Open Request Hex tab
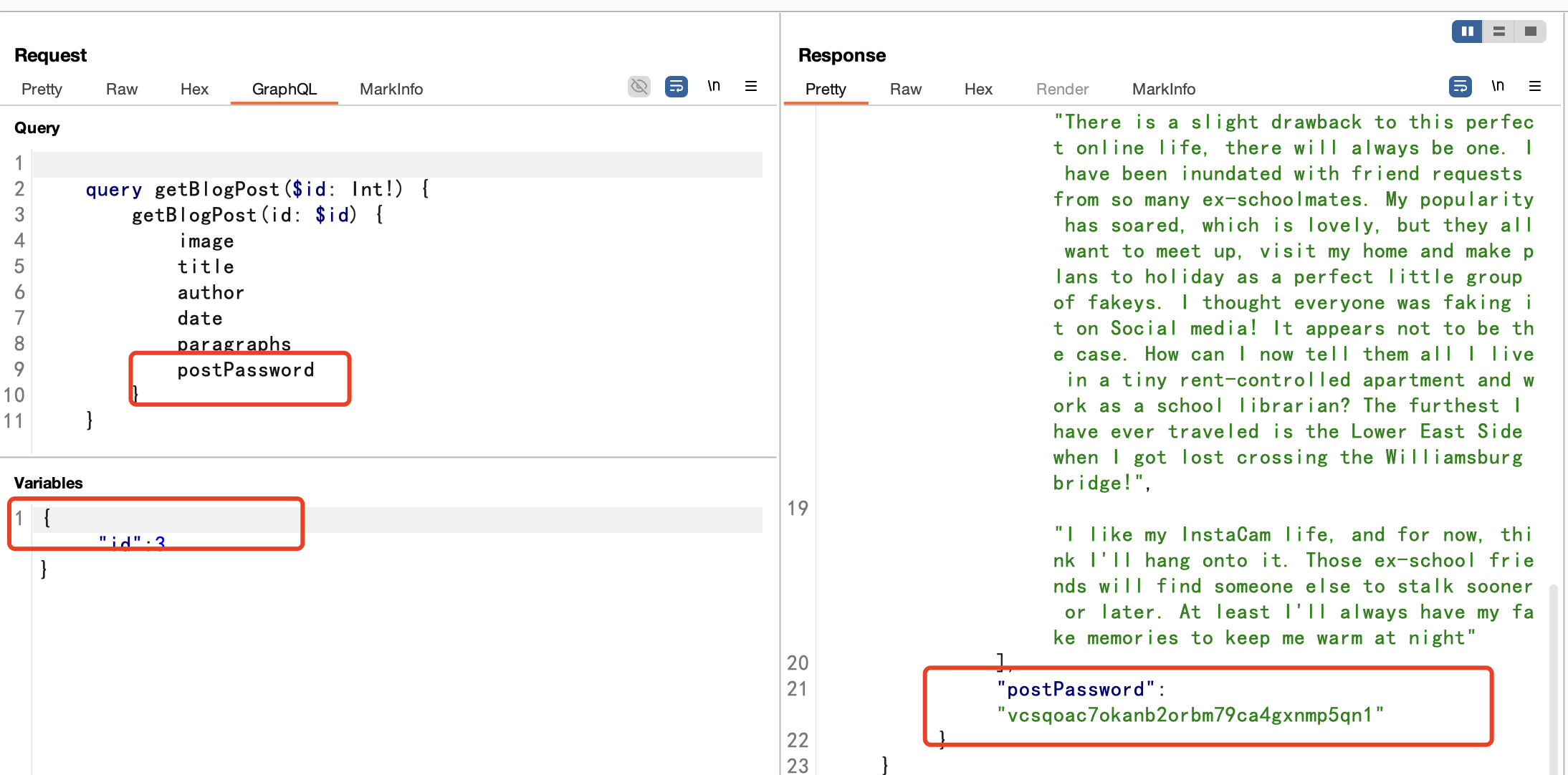The width and height of the screenshot is (1568, 775). [x=194, y=90]
